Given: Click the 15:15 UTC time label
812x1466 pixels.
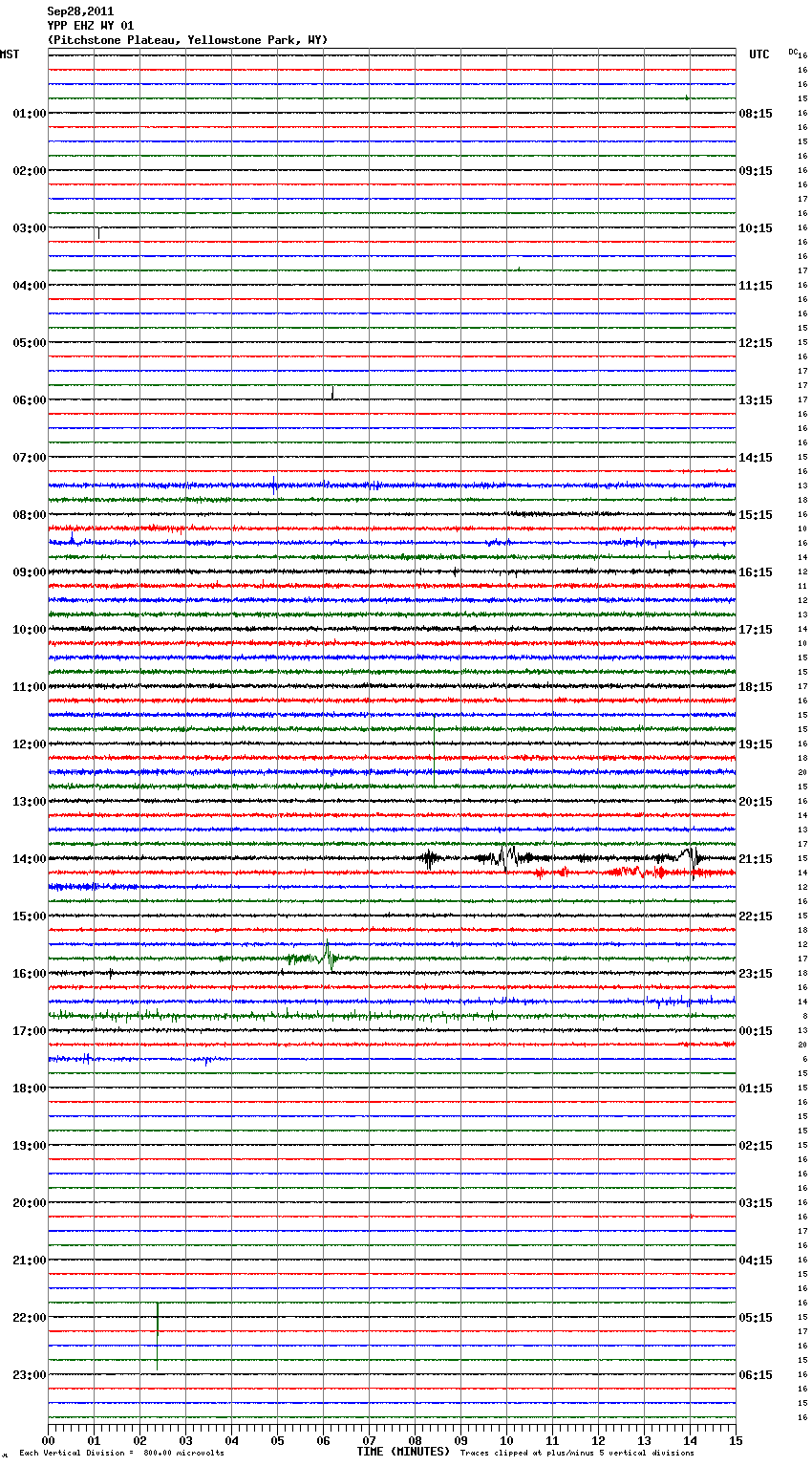Looking at the screenshot, I should [x=756, y=515].
